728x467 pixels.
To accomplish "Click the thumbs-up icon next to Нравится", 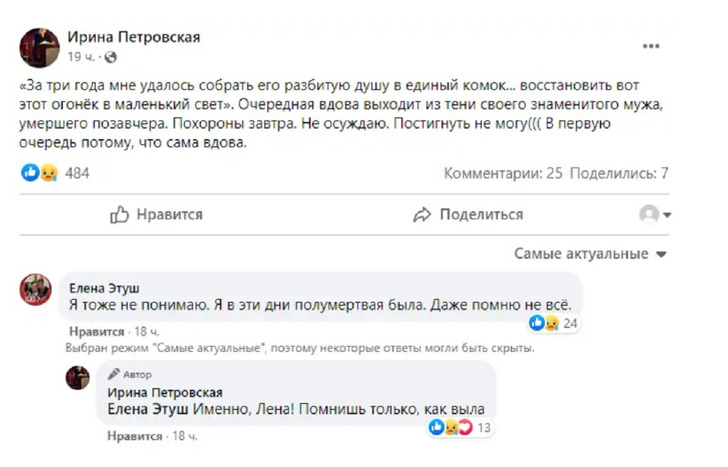I will point(120,214).
